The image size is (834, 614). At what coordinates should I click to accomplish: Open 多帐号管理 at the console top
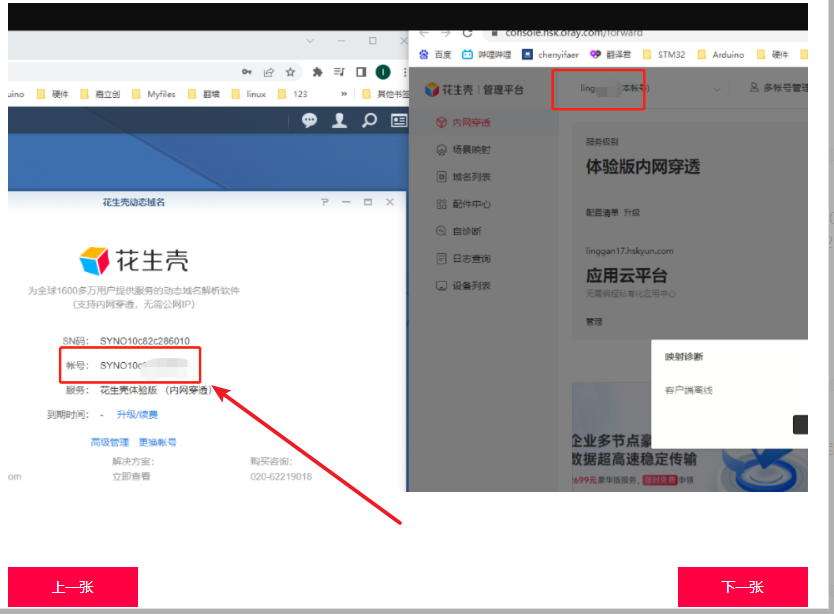point(779,88)
